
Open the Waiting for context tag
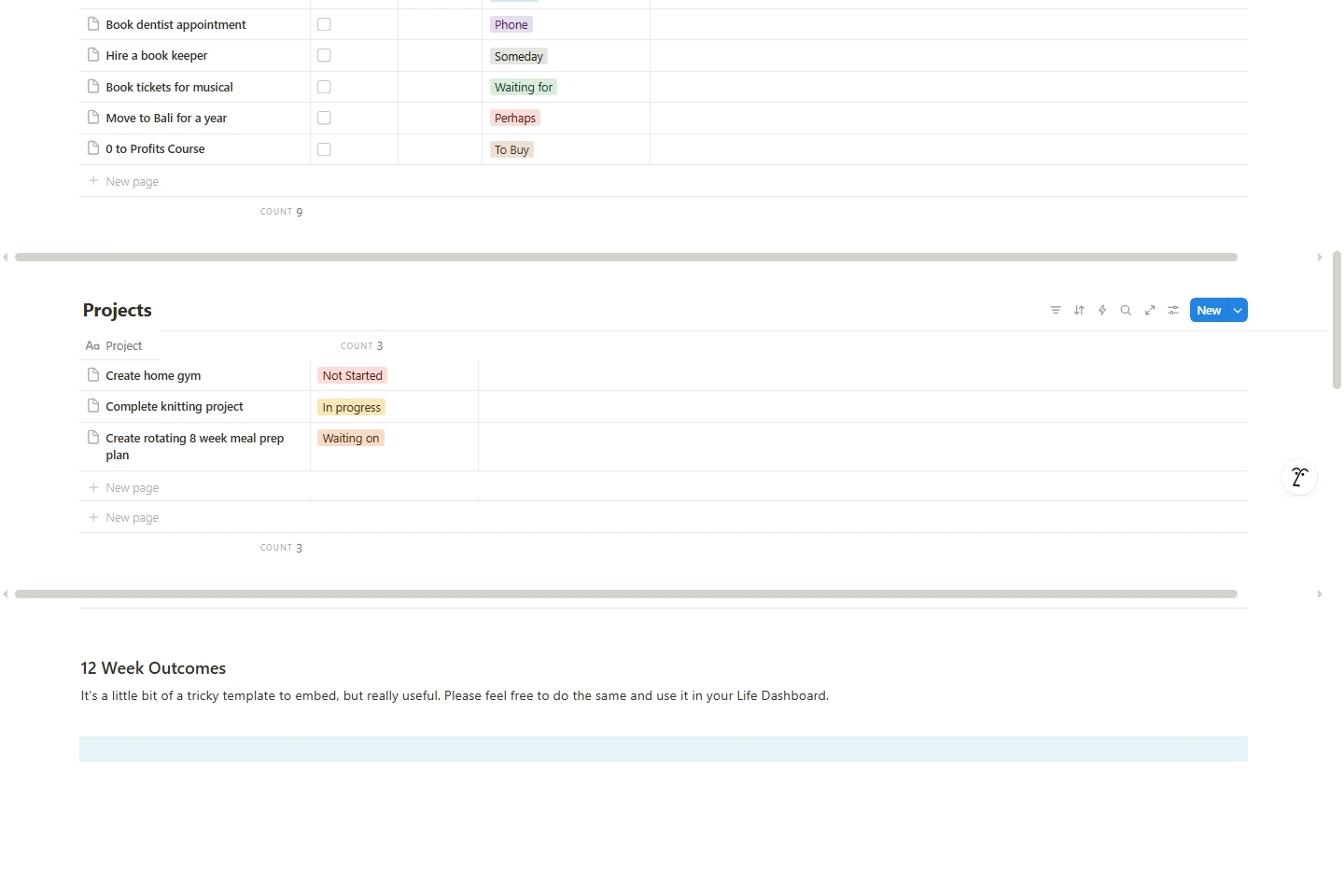pyautogui.click(x=523, y=88)
